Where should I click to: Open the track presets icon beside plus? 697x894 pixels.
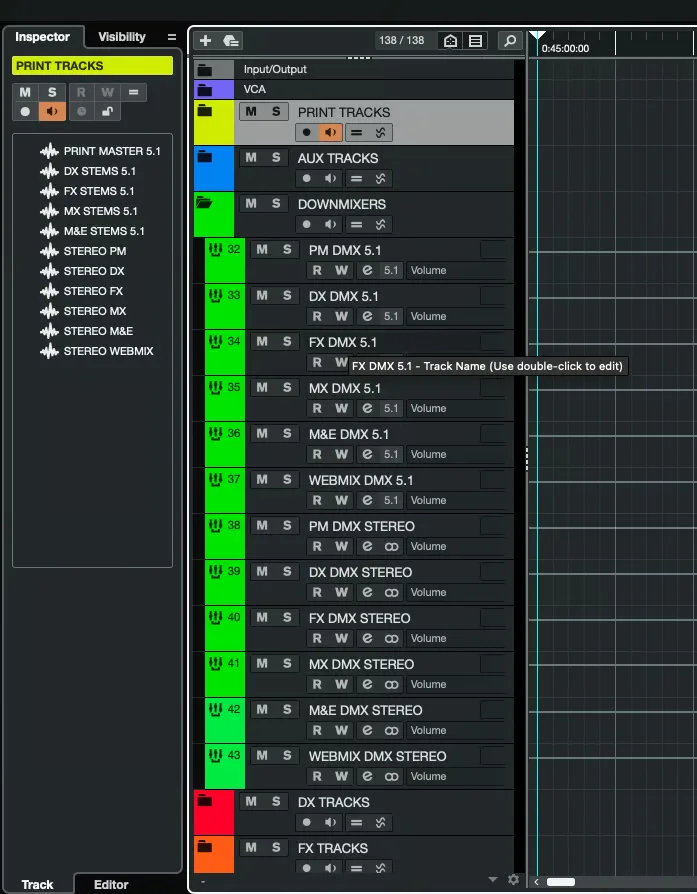[x=230, y=40]
